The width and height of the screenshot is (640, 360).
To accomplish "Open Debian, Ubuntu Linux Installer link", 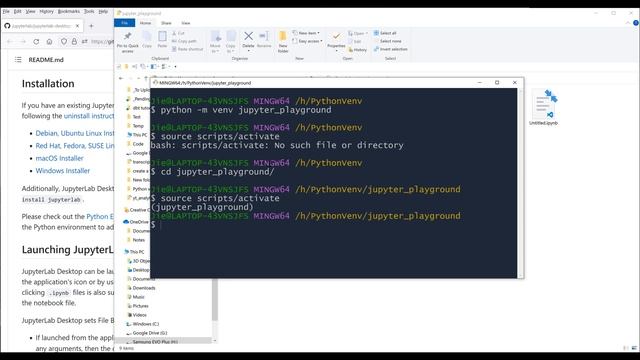I will (75, 133).
